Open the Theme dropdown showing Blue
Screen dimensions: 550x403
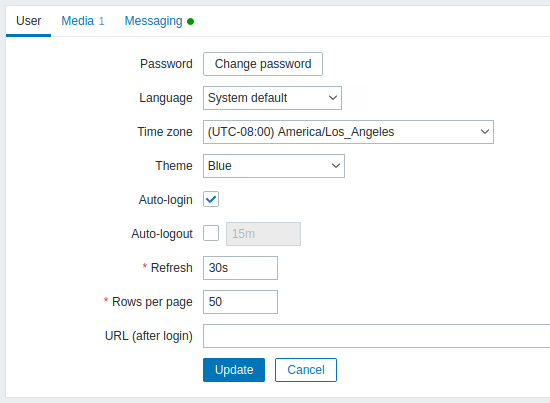274,166
